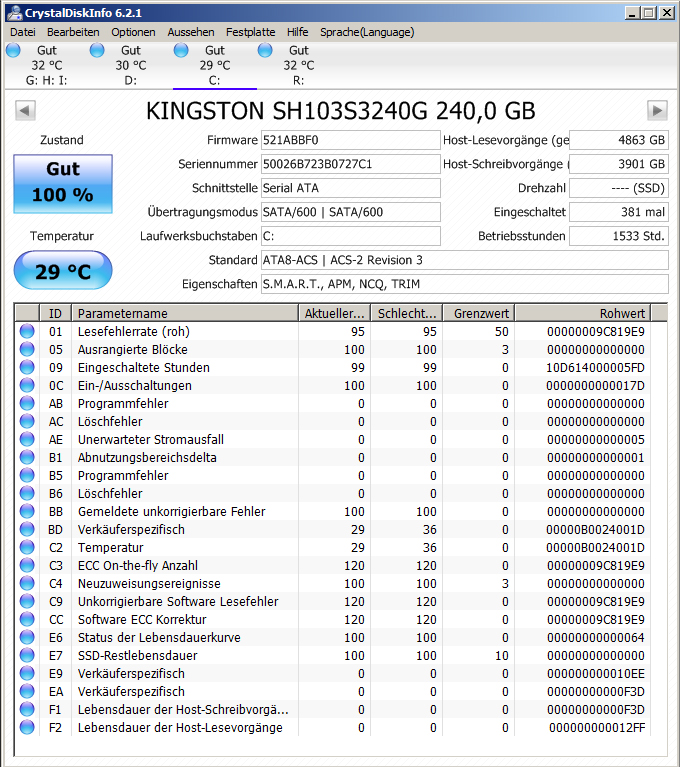Screen dimensions: 680x767
Task: Select the Unerwarteter Stromausfall row text
Action: point(151,440)
